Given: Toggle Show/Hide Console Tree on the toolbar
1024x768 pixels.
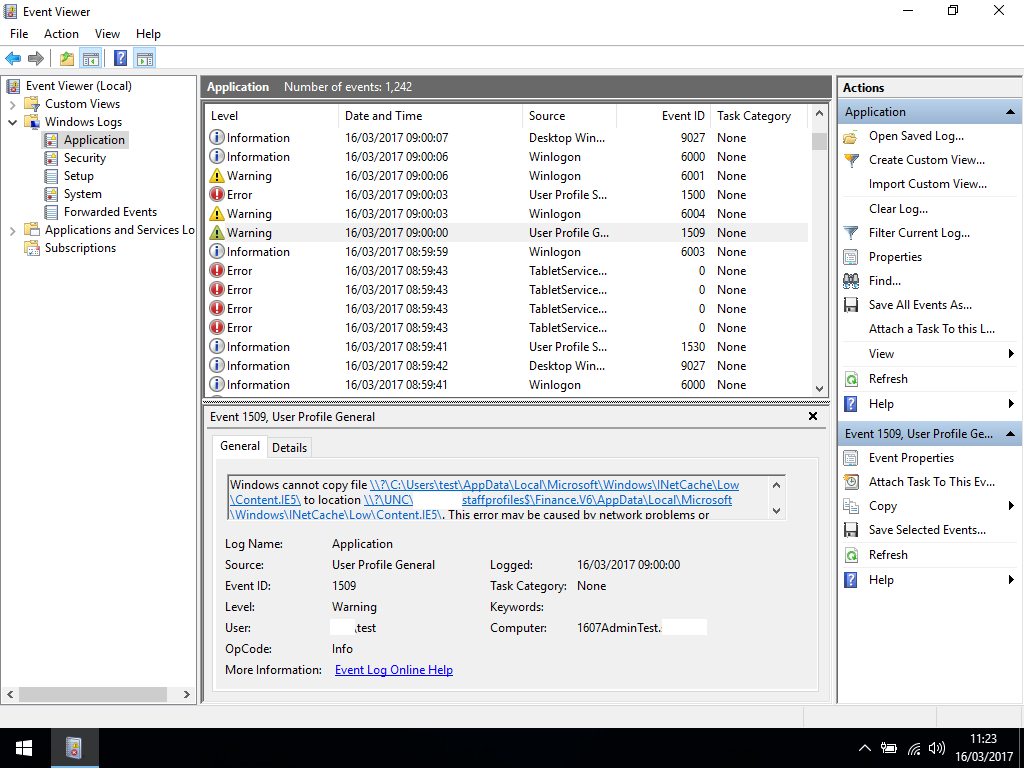Looking at the screenshot, I should tap(90, 57).
